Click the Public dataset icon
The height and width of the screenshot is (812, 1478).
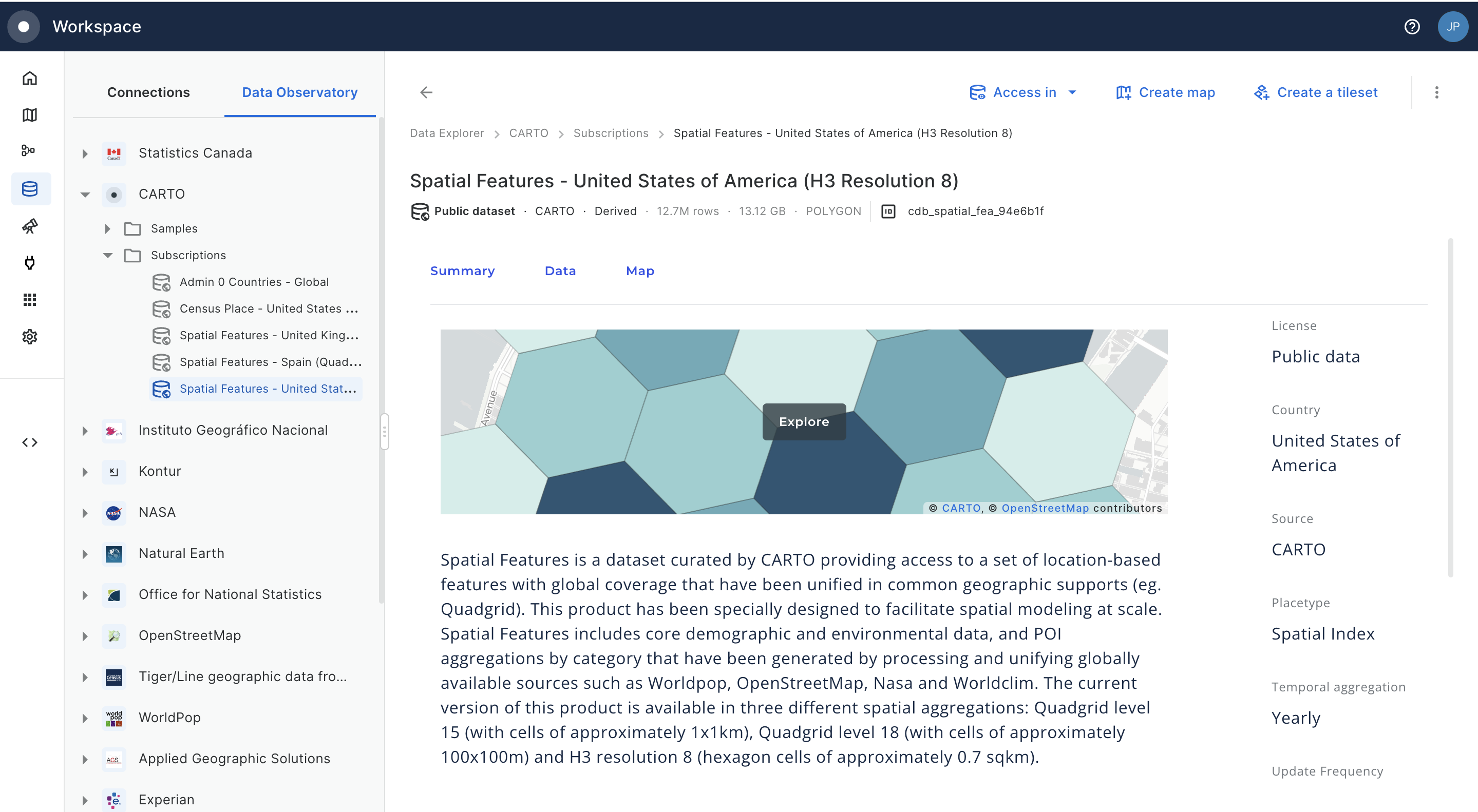click(x=420, y=211)
